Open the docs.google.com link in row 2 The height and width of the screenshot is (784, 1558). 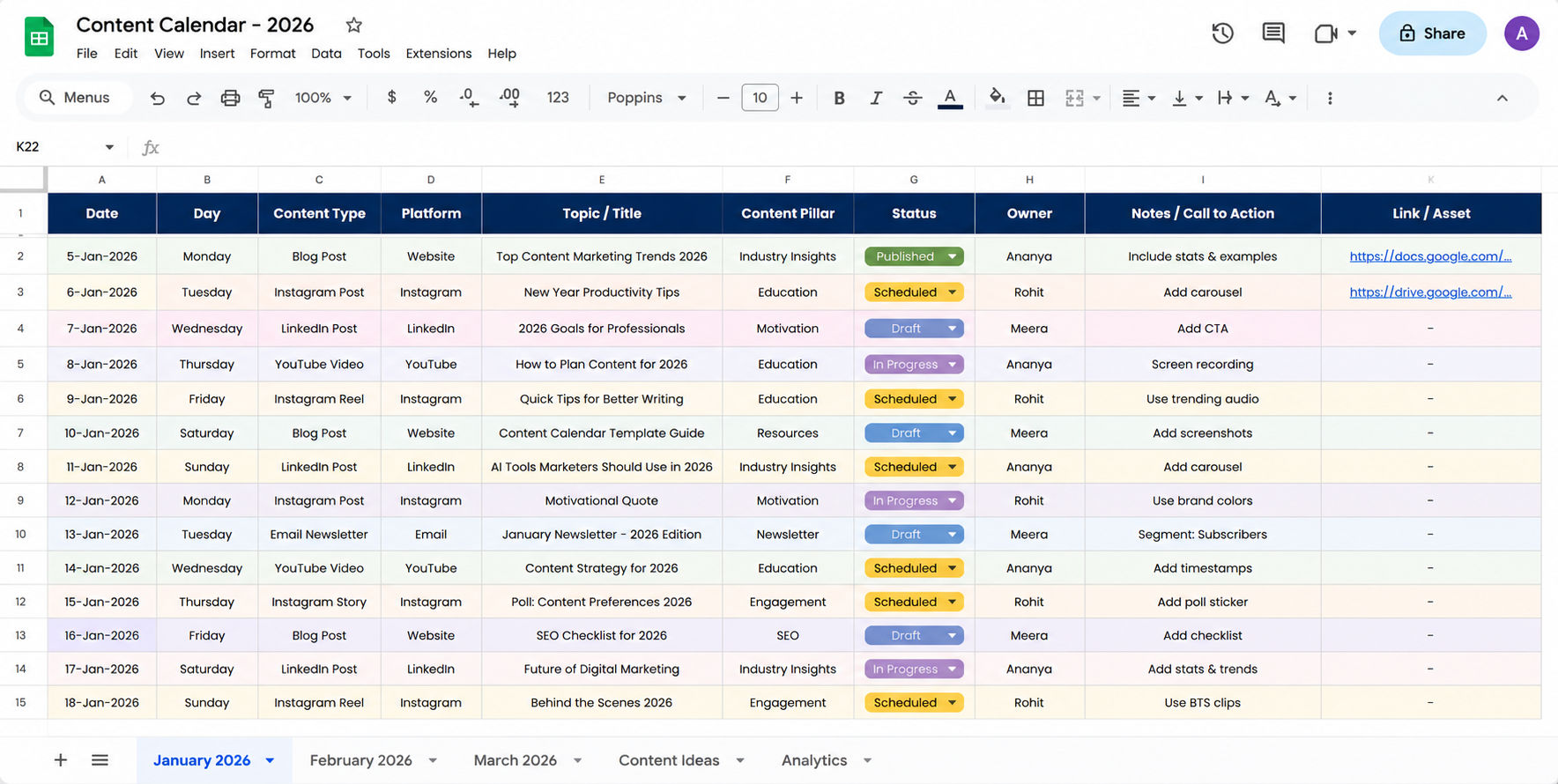(x=1430, y=256)
